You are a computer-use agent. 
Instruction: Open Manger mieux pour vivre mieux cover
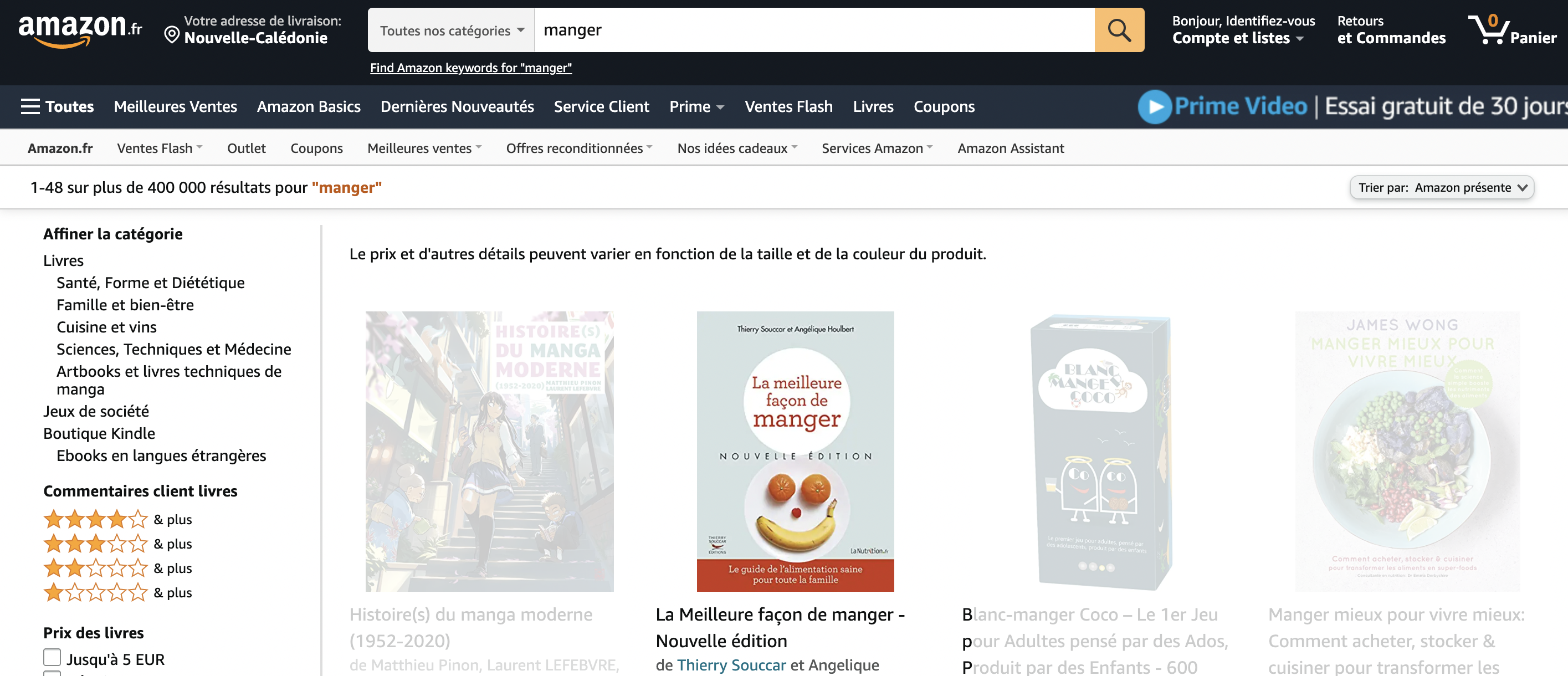[1407, 451]
